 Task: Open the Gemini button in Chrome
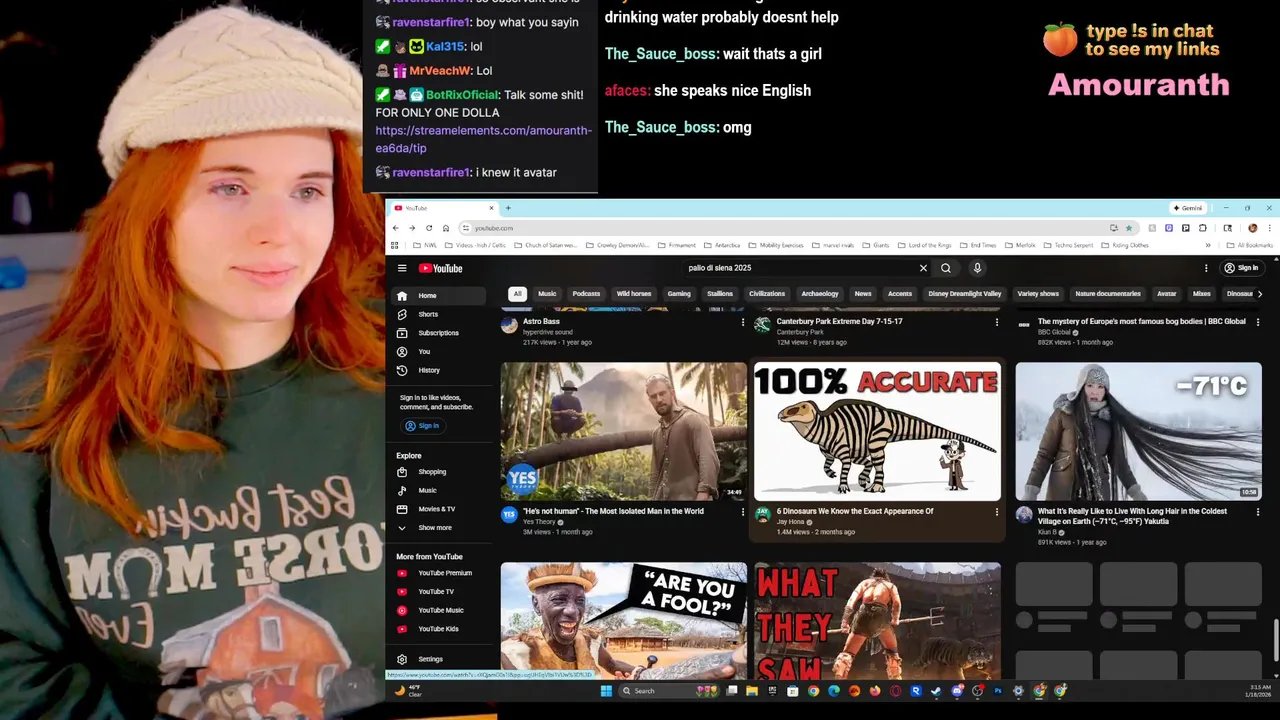pos(1188,208)
